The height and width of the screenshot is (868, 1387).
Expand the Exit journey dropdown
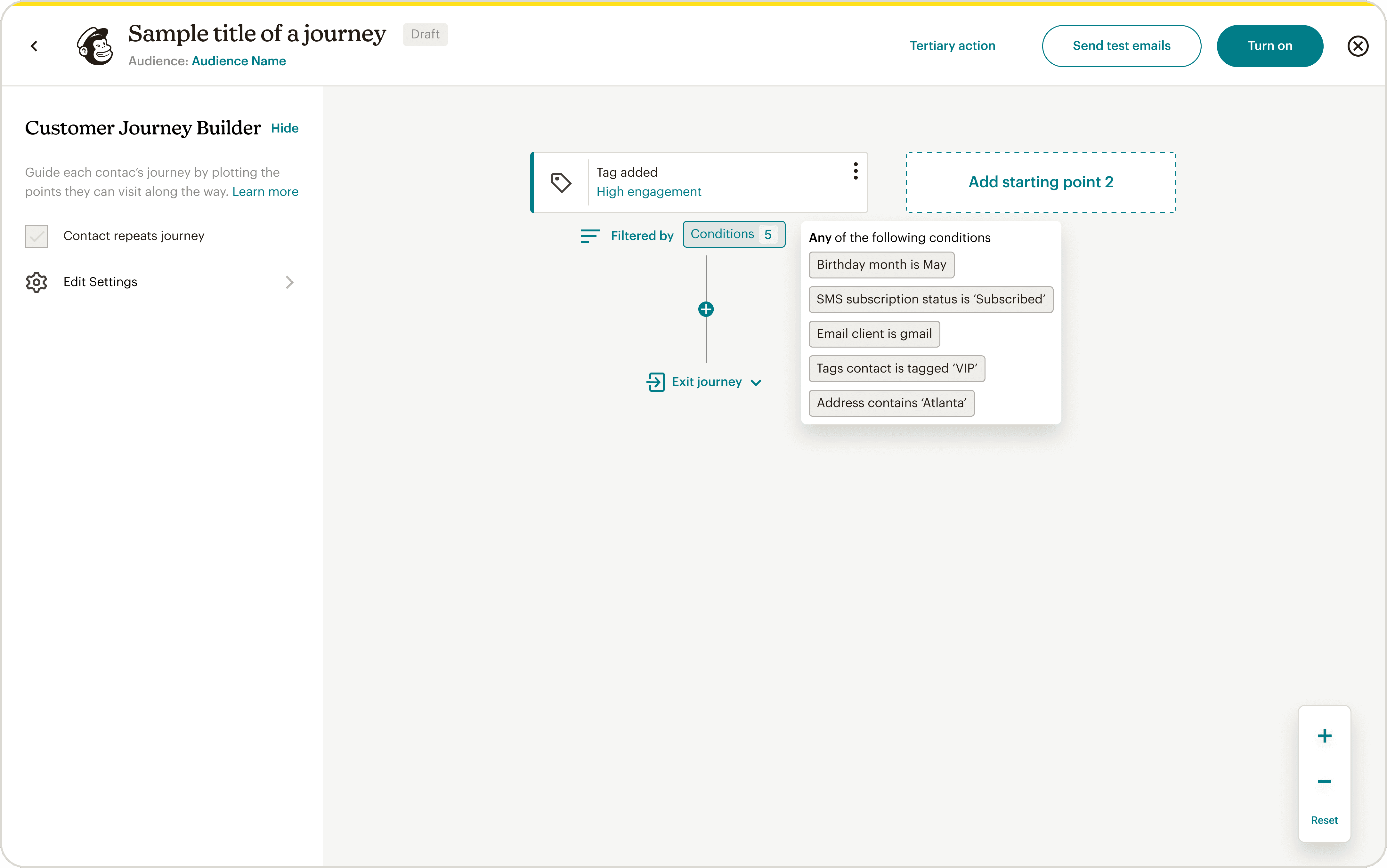[756, 382]
